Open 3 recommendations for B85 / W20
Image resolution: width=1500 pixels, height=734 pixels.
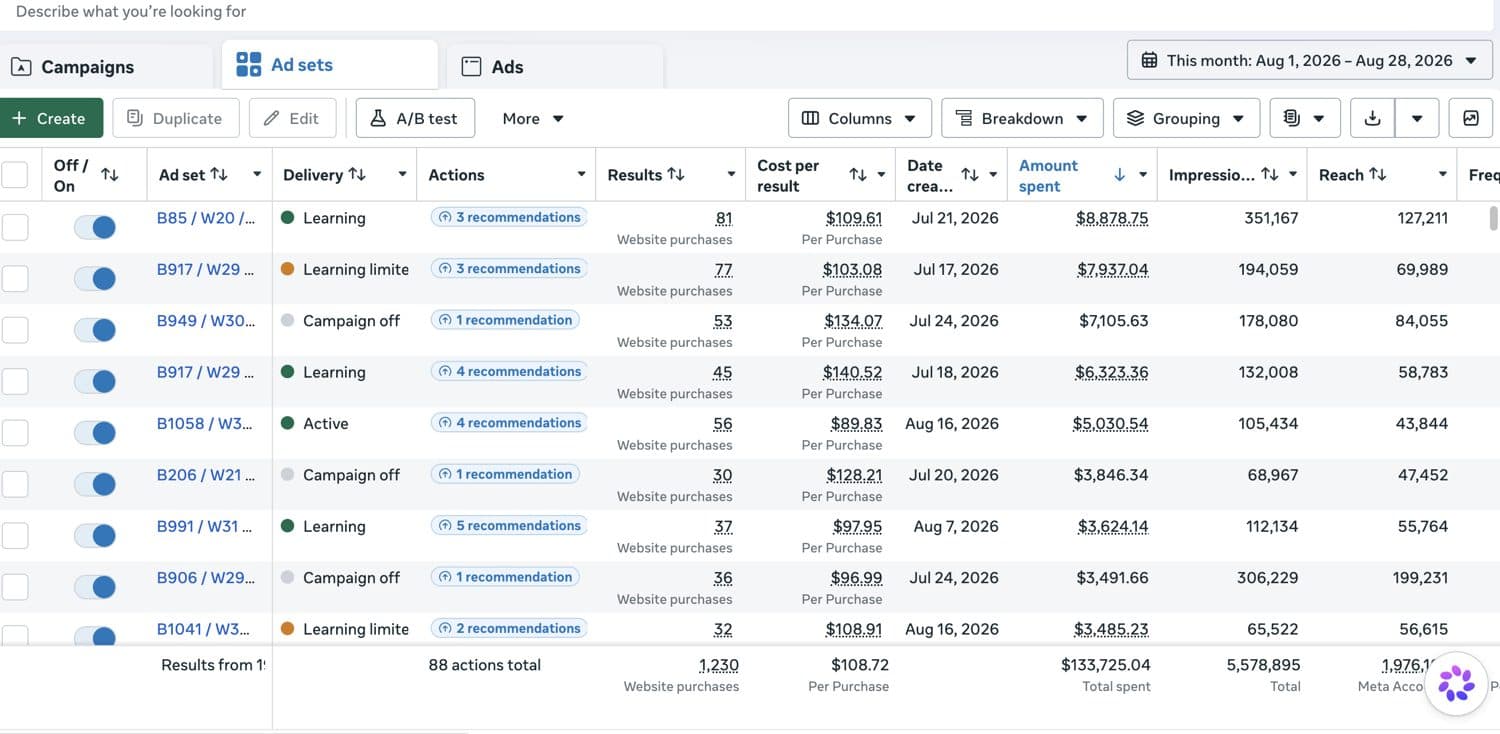pyautogui.click(x=509, y=217)
